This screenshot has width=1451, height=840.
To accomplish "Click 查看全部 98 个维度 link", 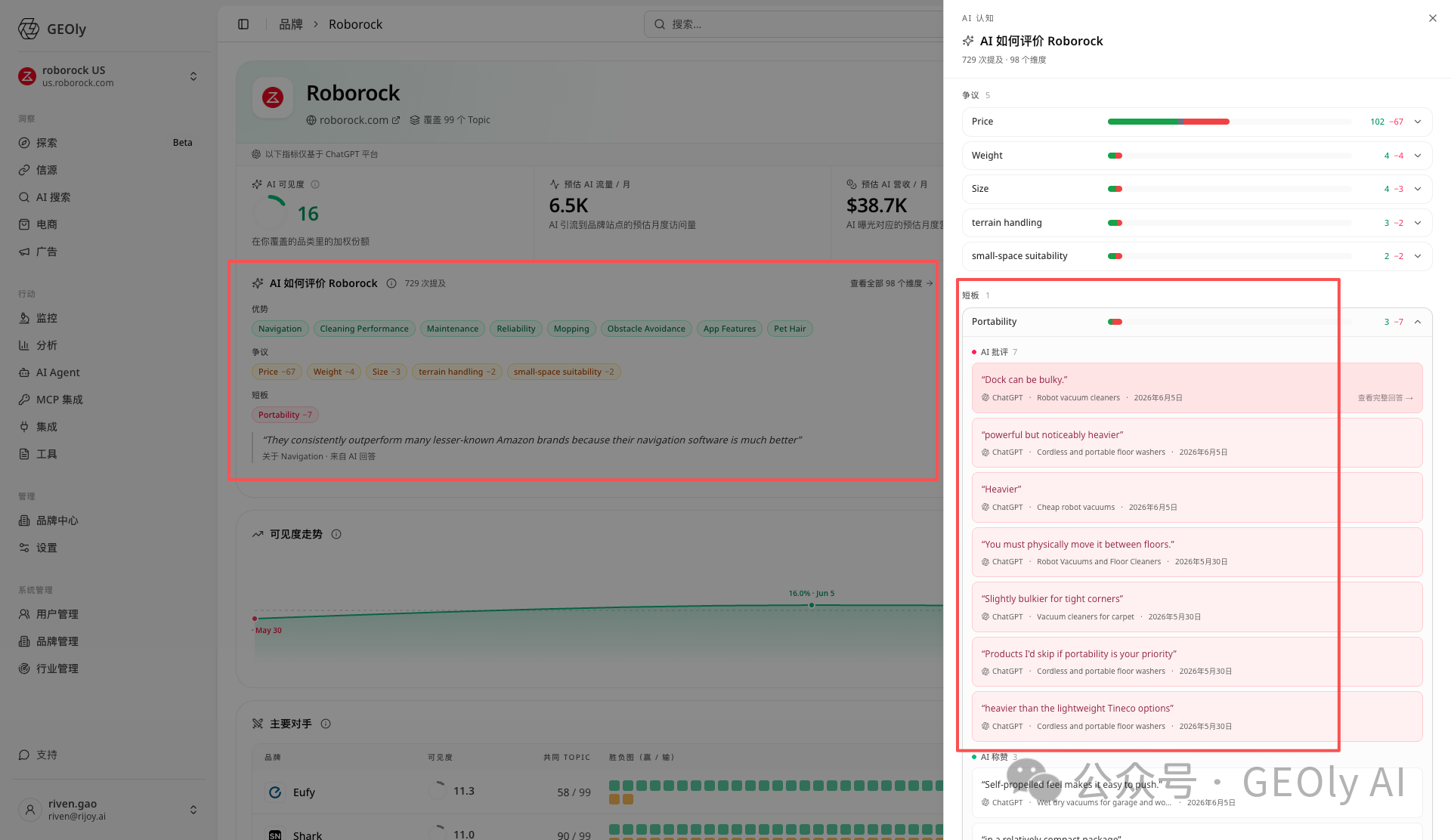I will [x=891, y=283].
